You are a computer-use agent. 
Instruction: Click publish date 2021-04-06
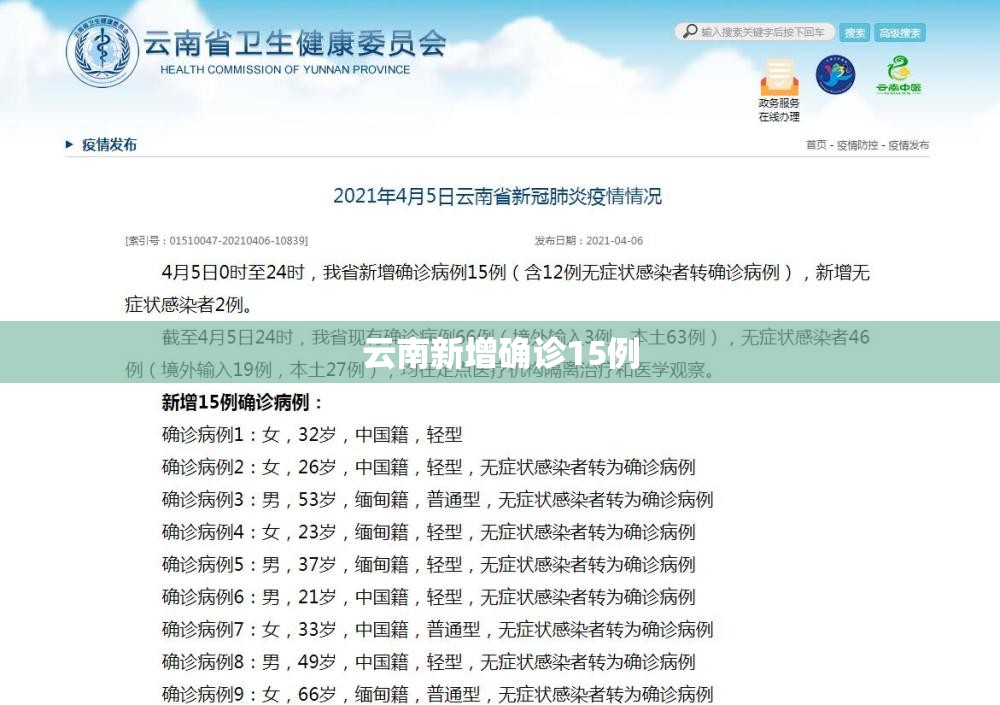tap(614, 241)
